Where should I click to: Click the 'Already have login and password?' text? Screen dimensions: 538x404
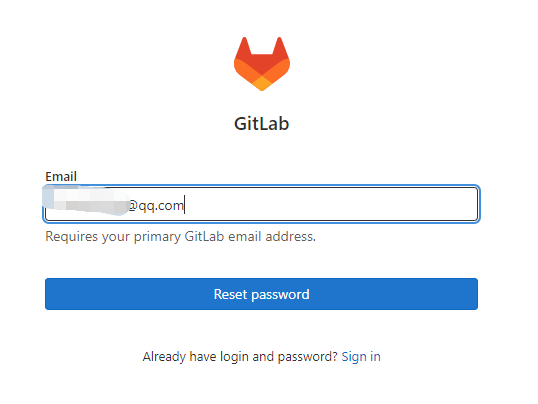click(240, 357)
